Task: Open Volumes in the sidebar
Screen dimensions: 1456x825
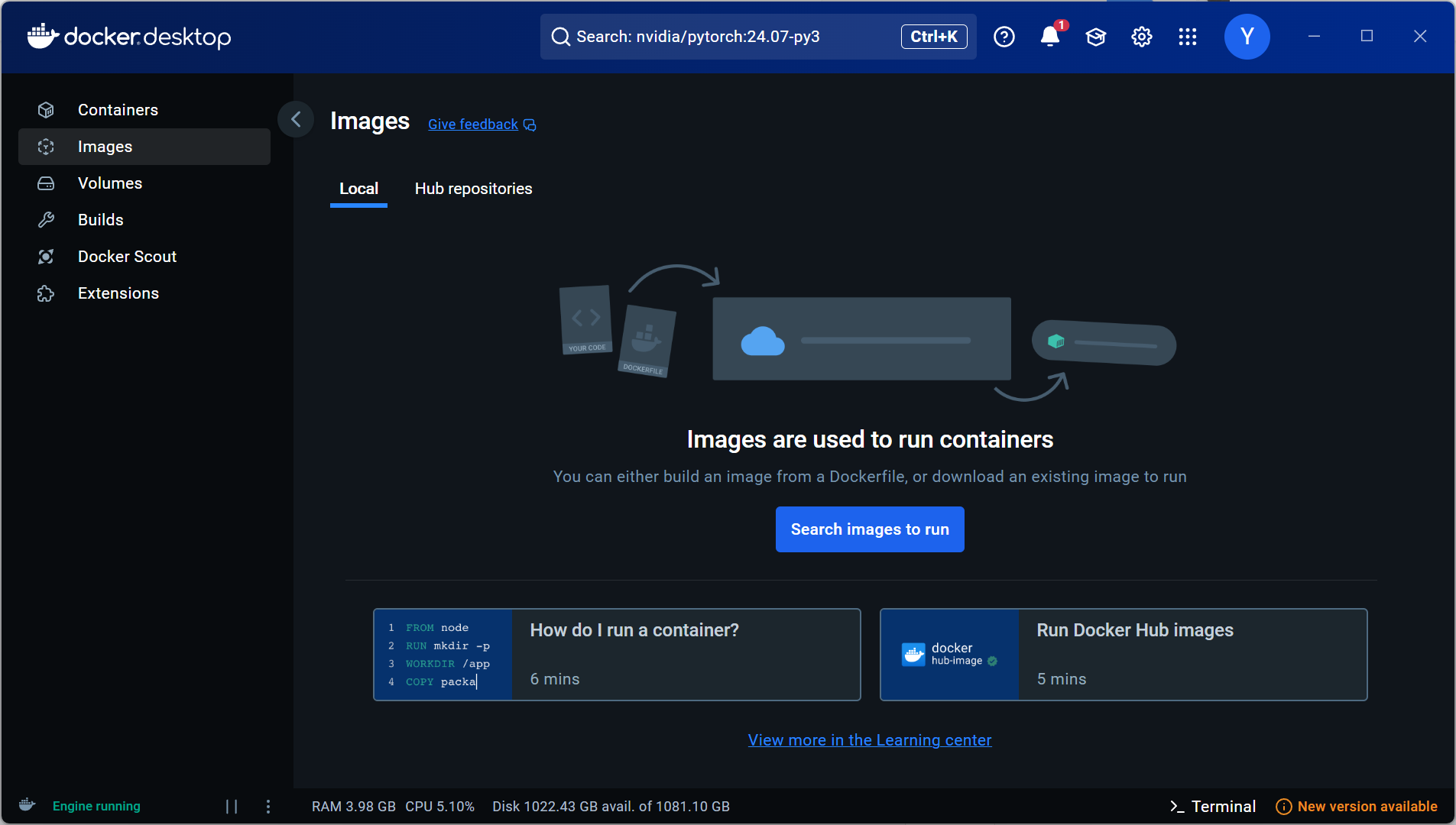Action: (x=144, y=183)
